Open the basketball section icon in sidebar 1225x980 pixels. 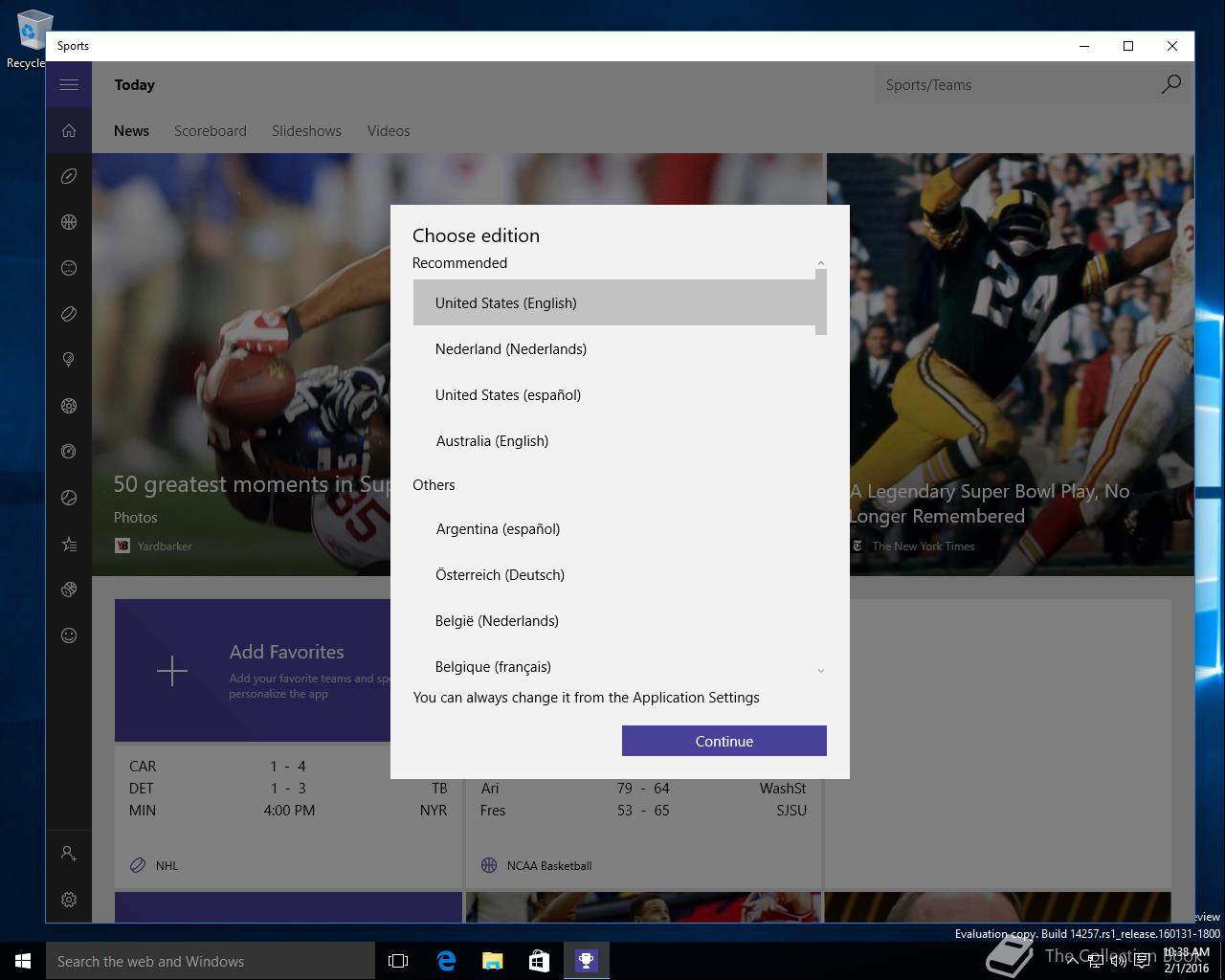click(x=69, y=222)
